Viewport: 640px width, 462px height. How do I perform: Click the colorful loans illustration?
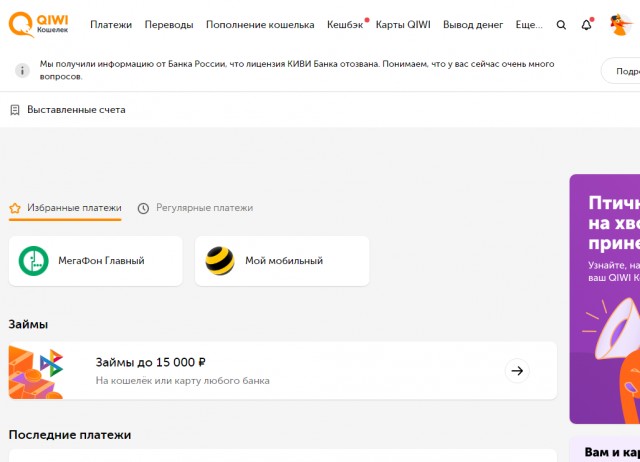pos(36,372)
